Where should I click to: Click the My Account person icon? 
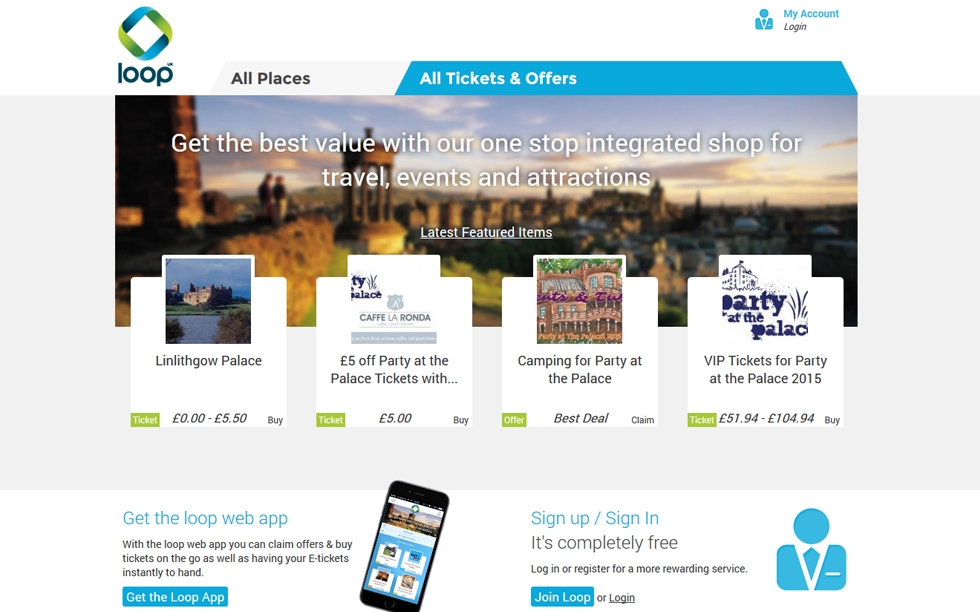(763, 19)
